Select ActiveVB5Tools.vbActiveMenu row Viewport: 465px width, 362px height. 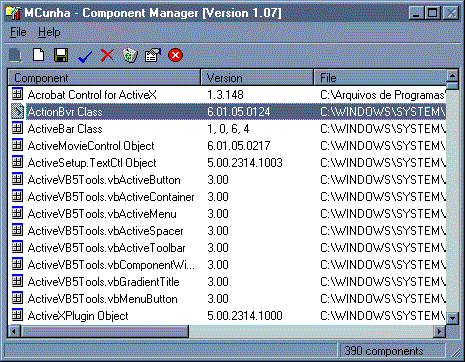tap(227, 214)
